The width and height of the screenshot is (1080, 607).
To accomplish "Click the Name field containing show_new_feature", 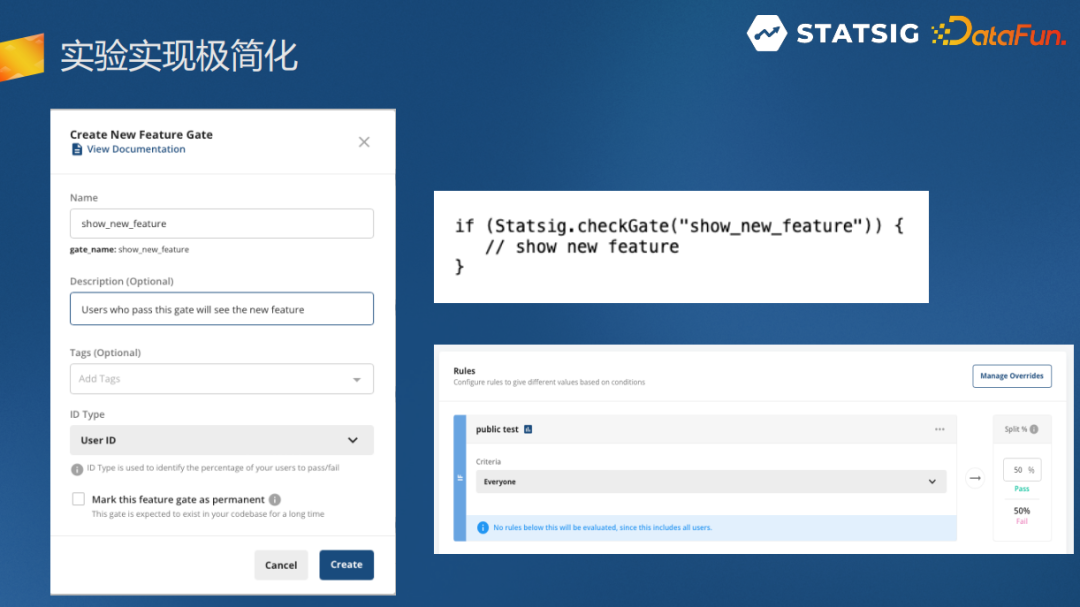I will (x=221, y=224).
